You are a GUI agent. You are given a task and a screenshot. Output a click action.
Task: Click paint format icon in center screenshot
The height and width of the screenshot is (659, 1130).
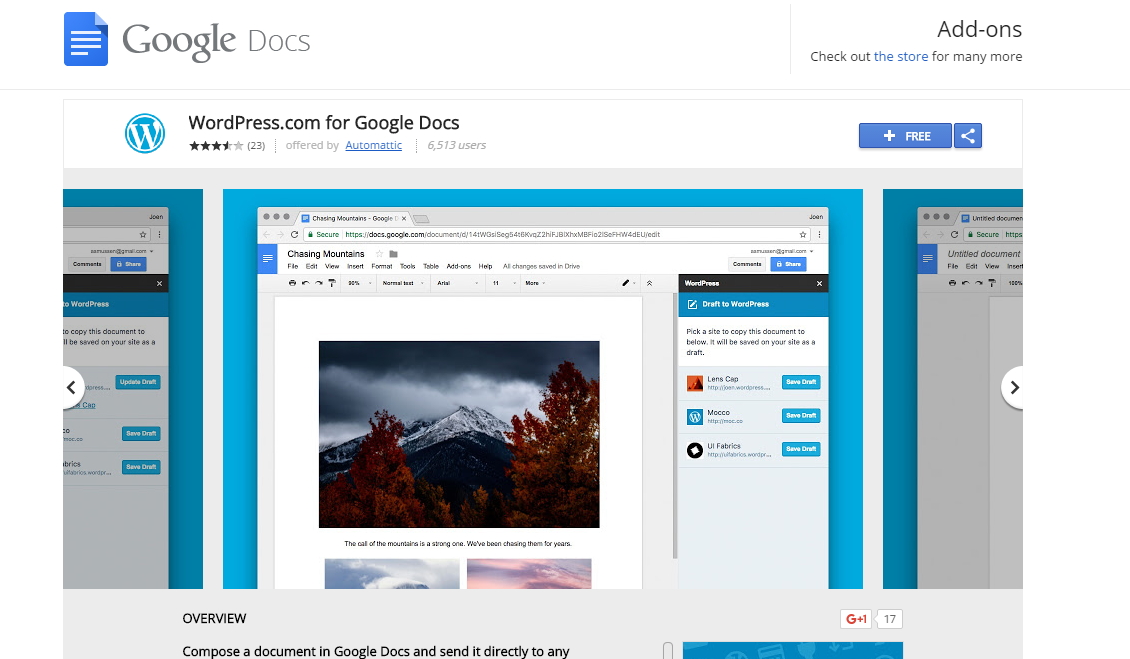pos(332,283)
